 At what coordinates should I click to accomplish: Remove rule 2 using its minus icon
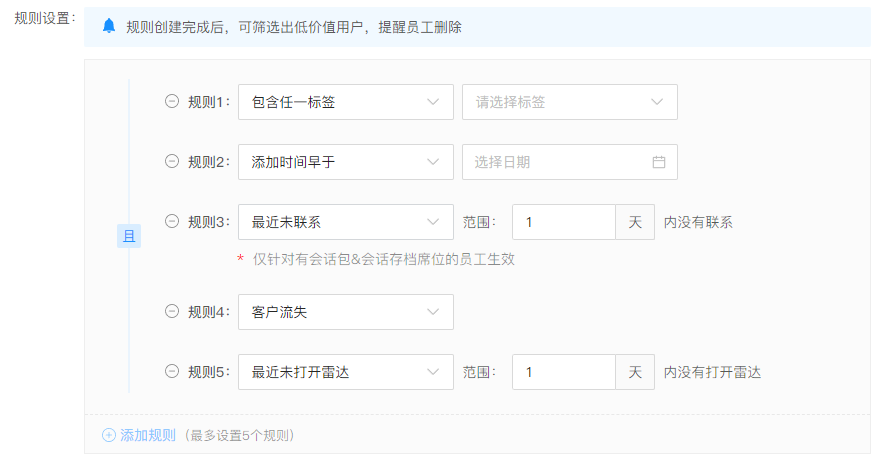click(172, 162)
